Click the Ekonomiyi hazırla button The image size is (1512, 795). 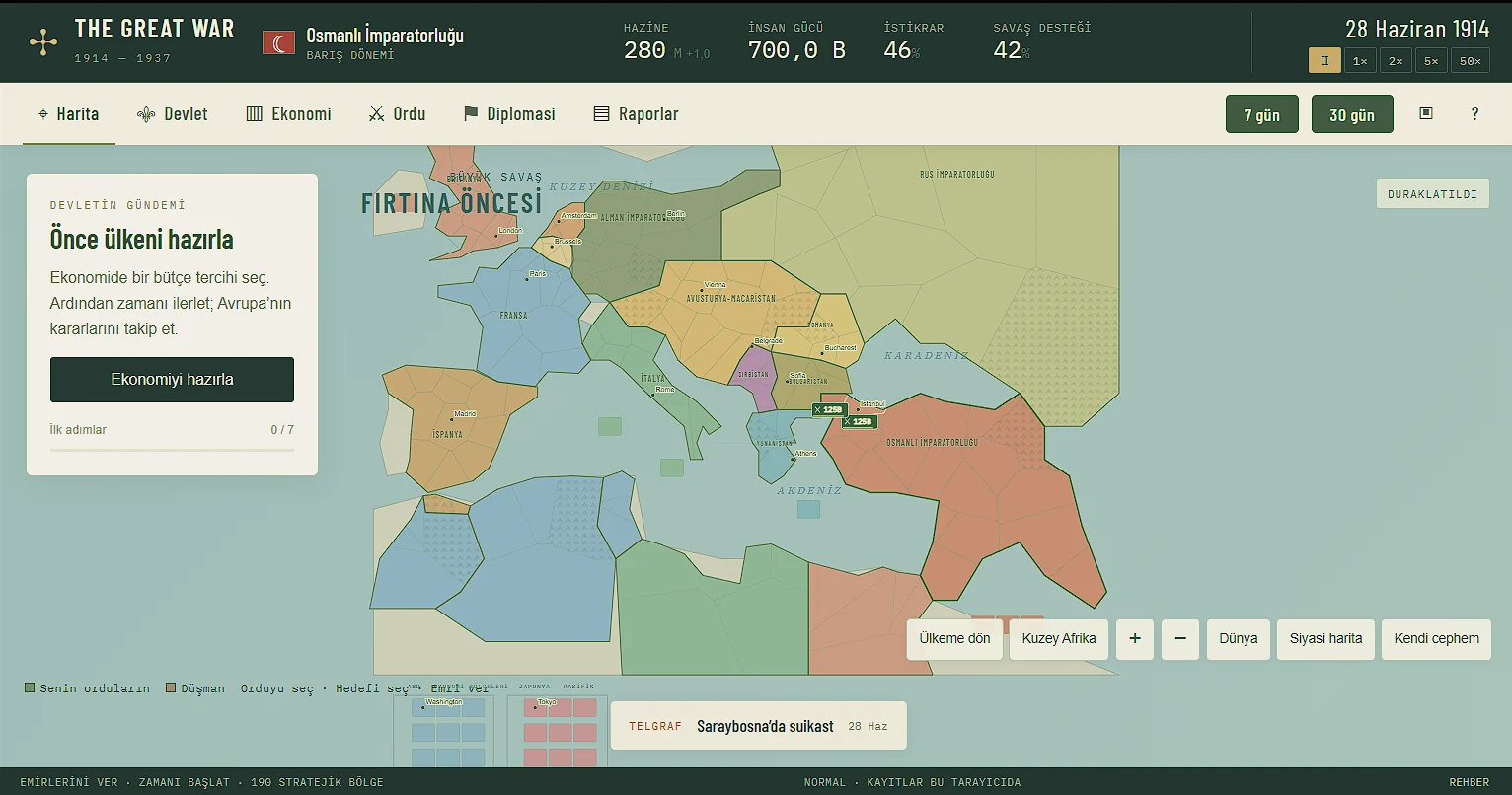(172, 379)
